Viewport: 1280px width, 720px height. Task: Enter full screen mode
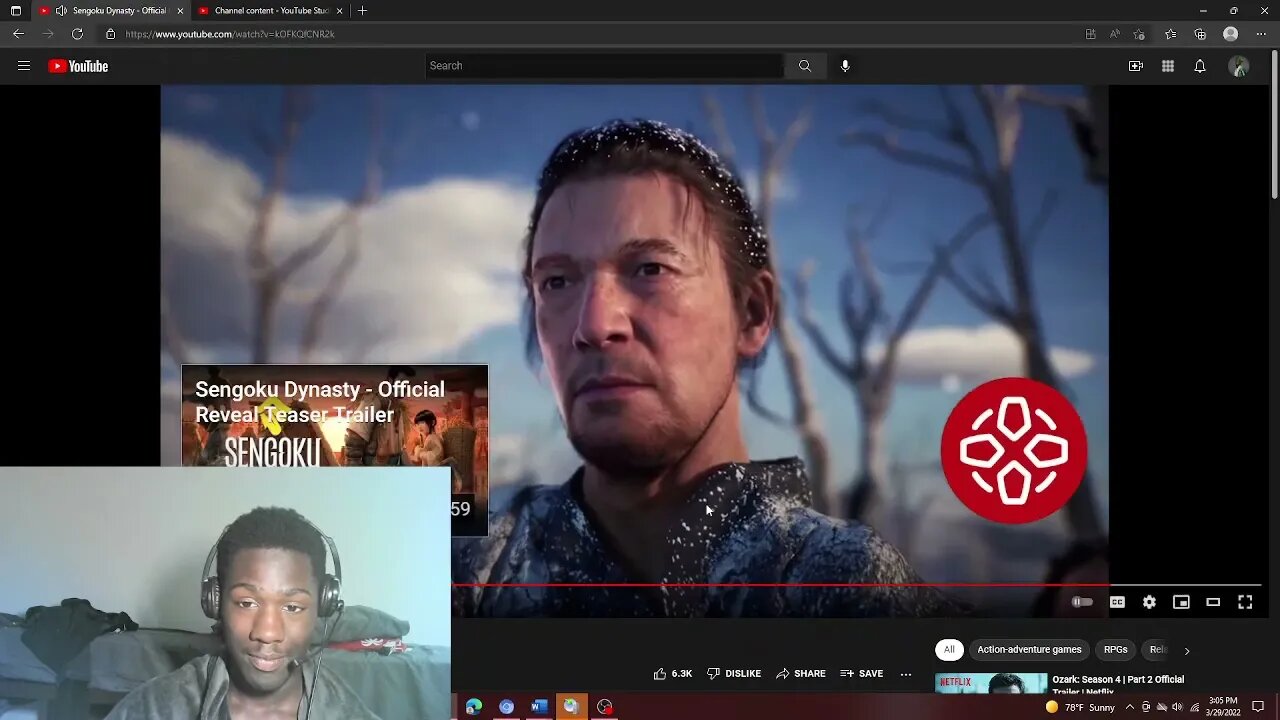[x=1245, y=602]
